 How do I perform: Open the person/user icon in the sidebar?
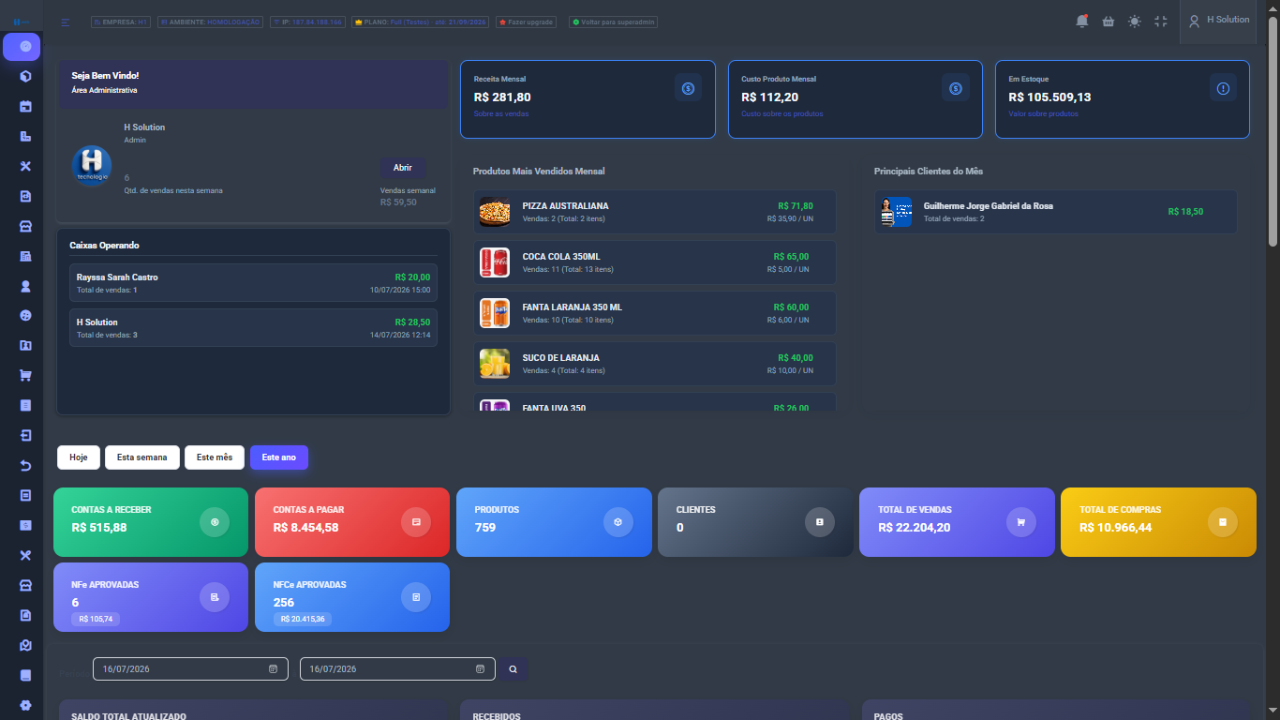[x=25, y=286]
